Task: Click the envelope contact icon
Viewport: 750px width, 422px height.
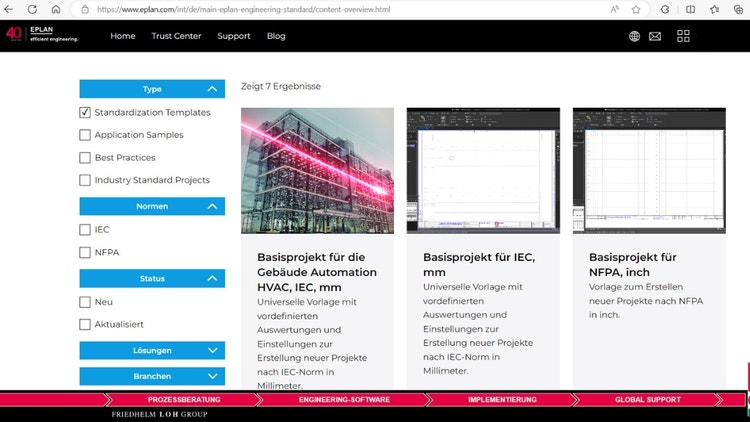Action: coord(655,36)
